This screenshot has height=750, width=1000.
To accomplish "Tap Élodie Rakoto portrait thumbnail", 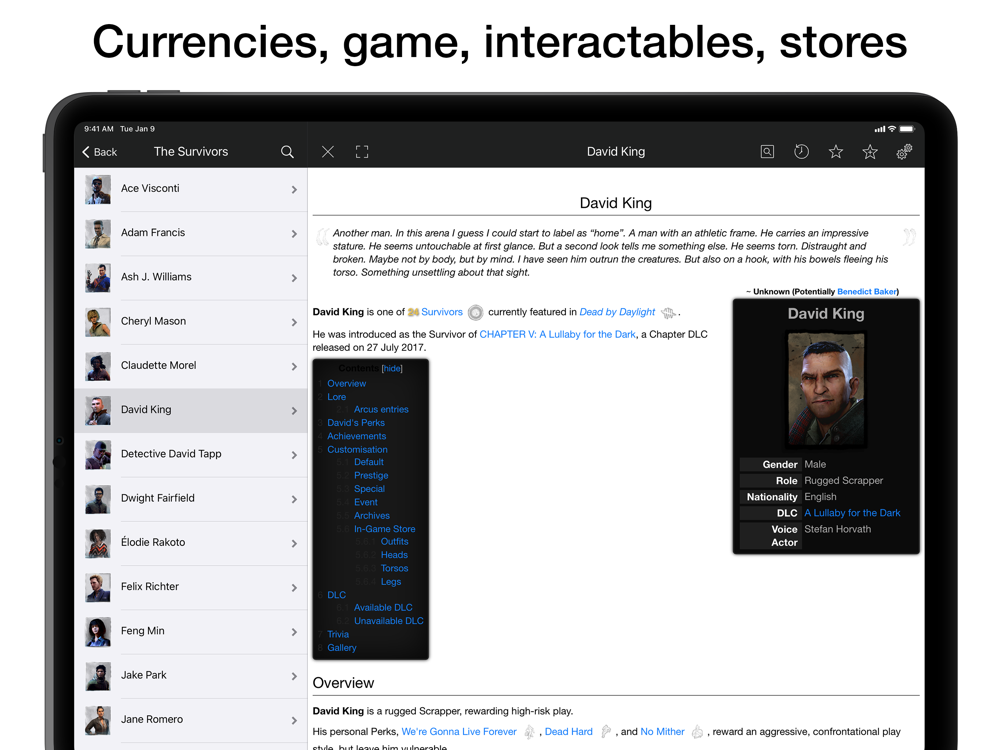I will [98, 543].
